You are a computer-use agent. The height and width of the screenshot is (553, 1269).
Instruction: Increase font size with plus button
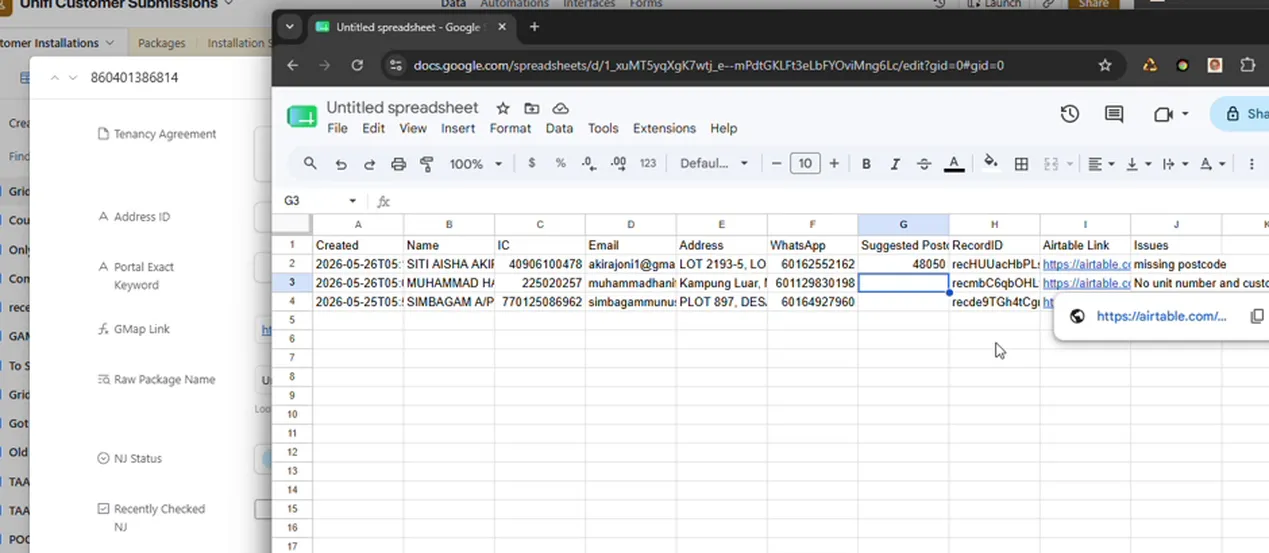(834, 163)
